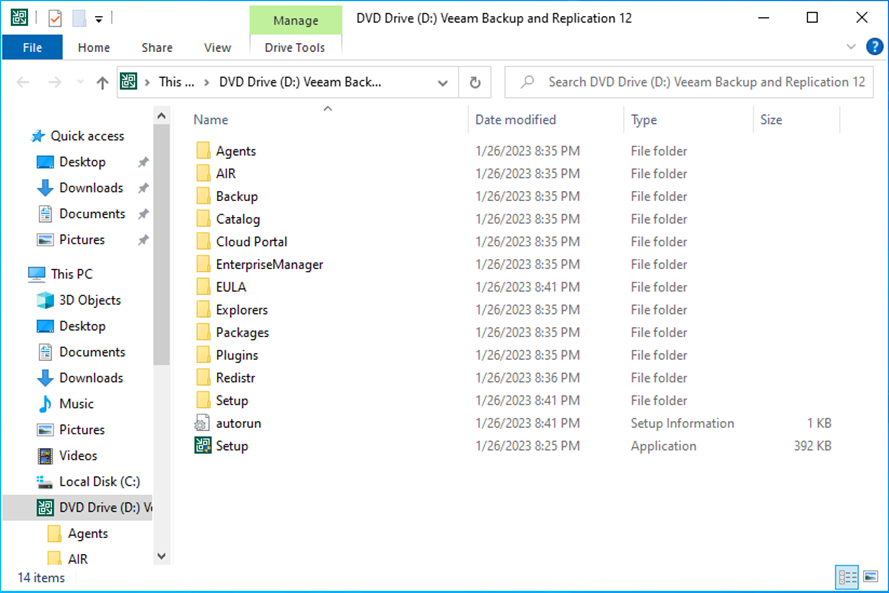The width and height of the screenshot is (889, 593).
Task: Select the Packages folder
Action: [242, 332]
